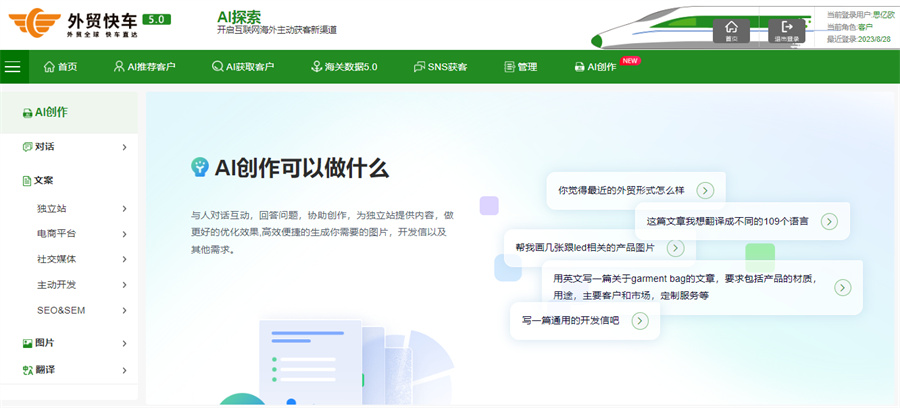Click the hamburger menu icon
This screenshot has height=408, width=900.
(x=12, y=67)
